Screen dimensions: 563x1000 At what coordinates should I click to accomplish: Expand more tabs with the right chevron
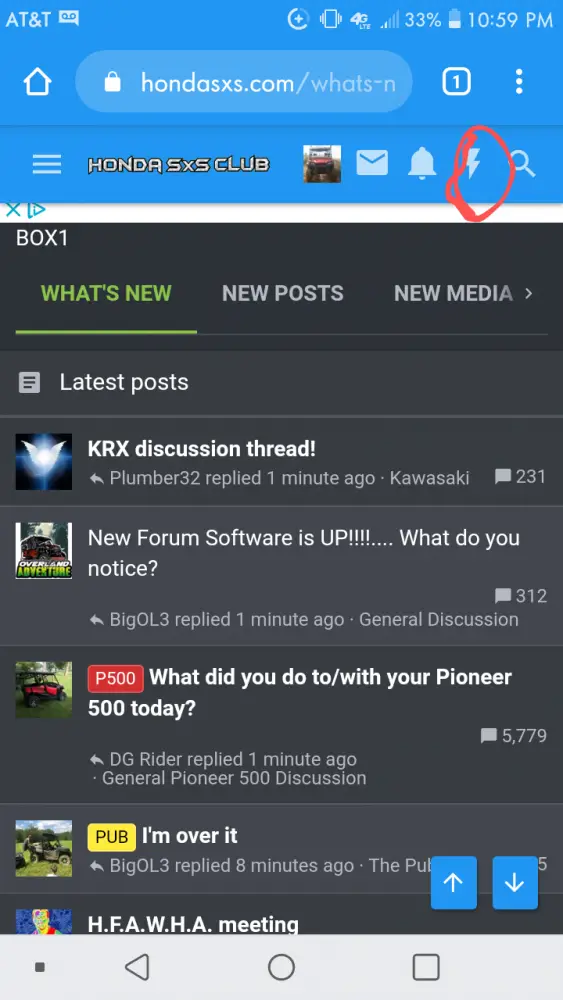coord(528,293)
